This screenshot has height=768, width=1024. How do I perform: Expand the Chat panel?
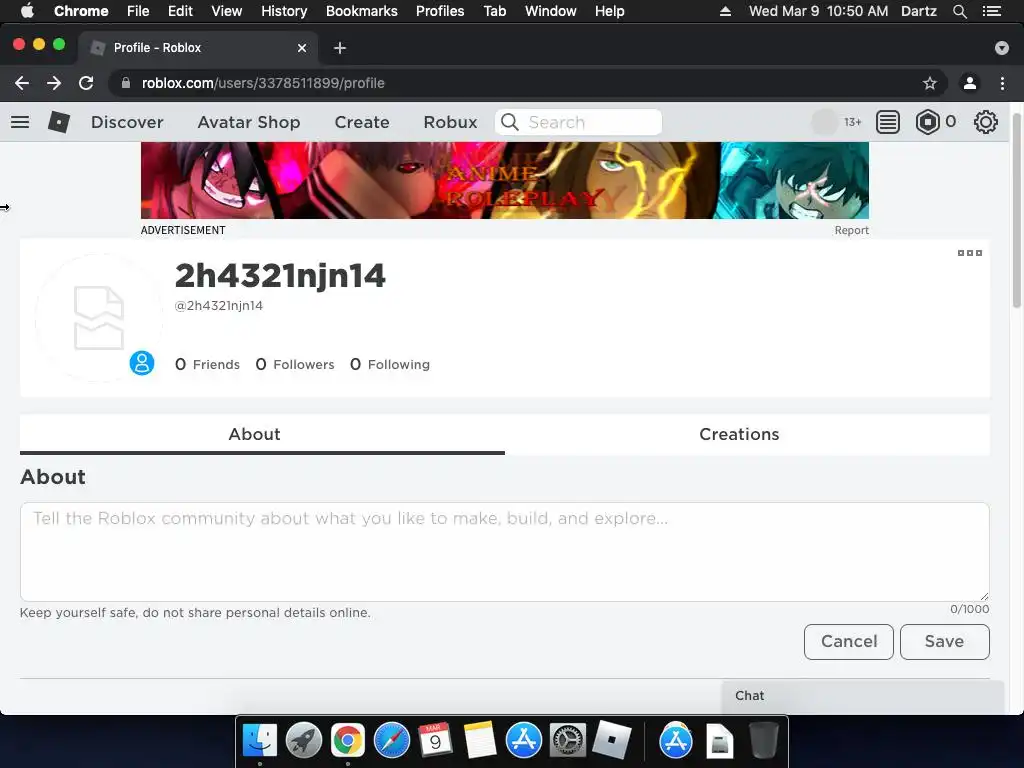click(862, 696)
